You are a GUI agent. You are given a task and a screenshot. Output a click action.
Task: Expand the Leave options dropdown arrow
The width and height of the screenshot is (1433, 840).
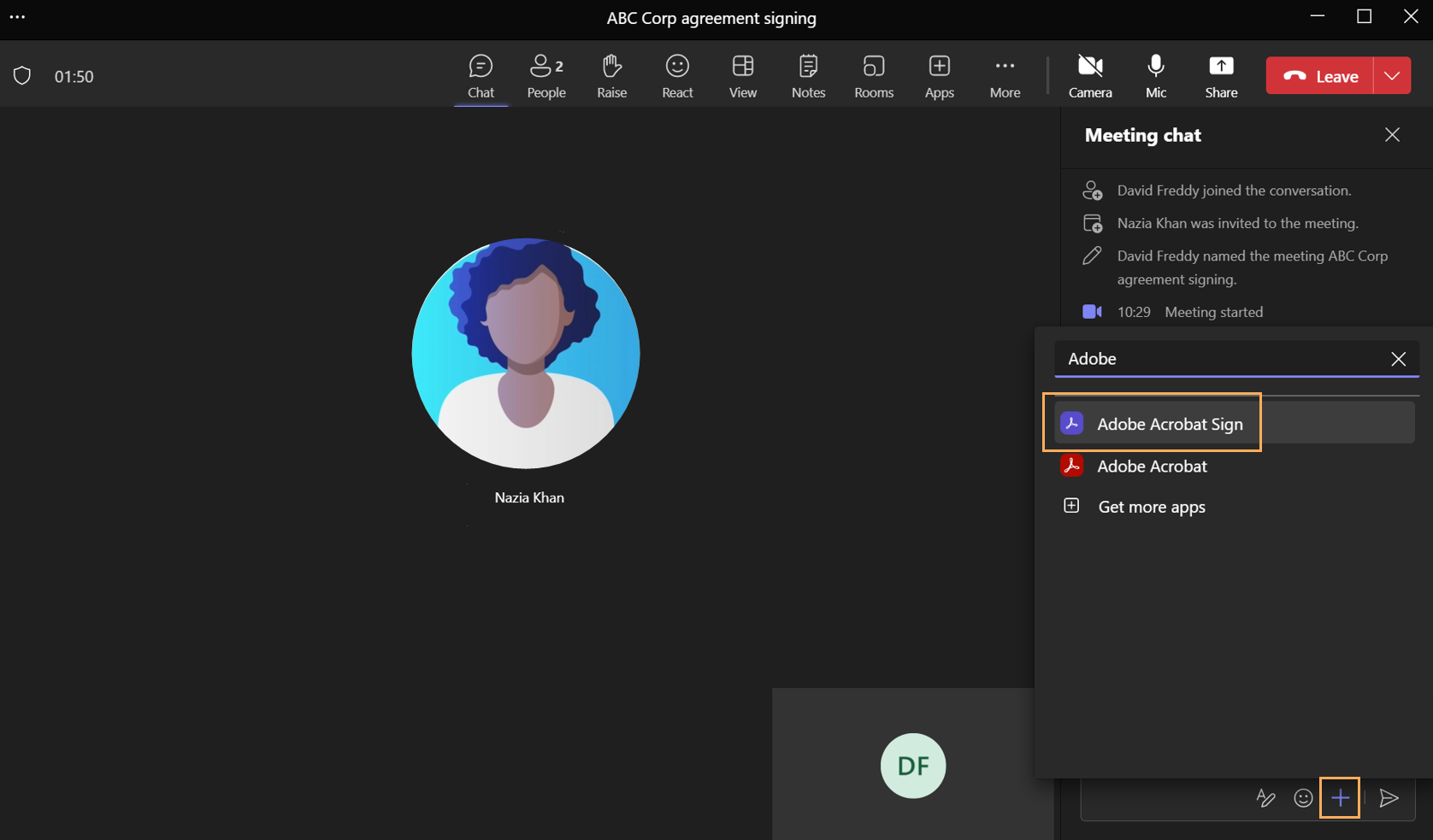[x=1392, y=76]
